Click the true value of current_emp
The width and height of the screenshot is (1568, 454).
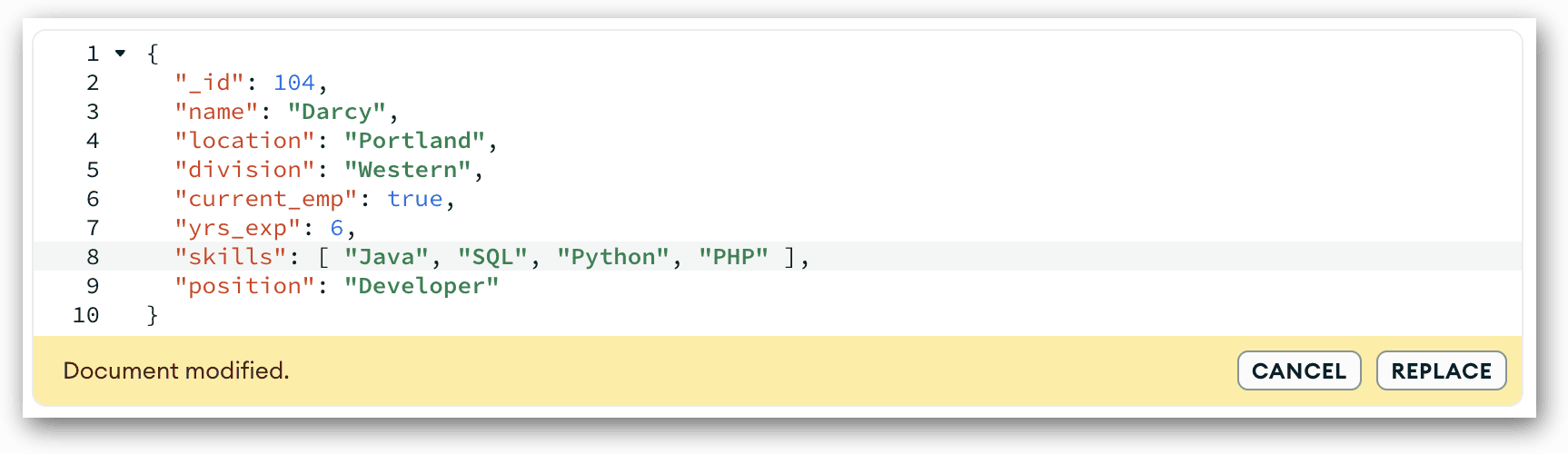[415, 199]
